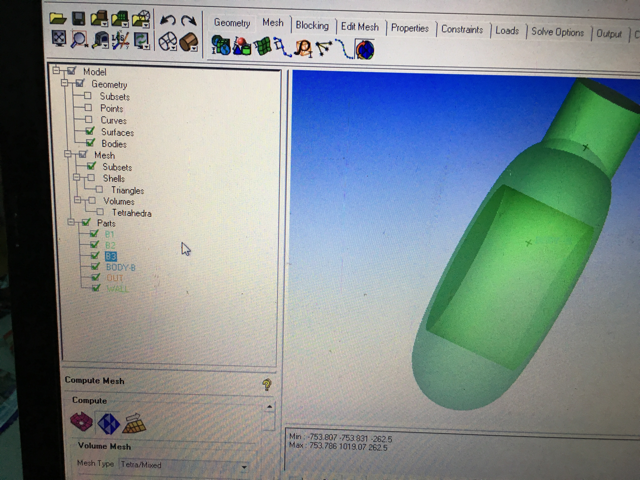Enable the Curves checkbox
The image size is (640, 481).
tap(89, 119)
